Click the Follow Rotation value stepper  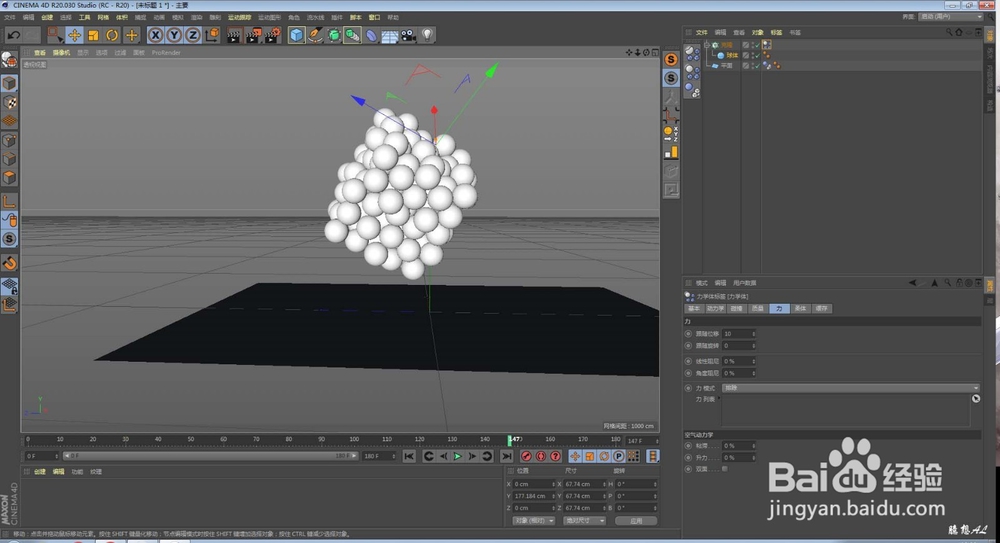point(753,346)
